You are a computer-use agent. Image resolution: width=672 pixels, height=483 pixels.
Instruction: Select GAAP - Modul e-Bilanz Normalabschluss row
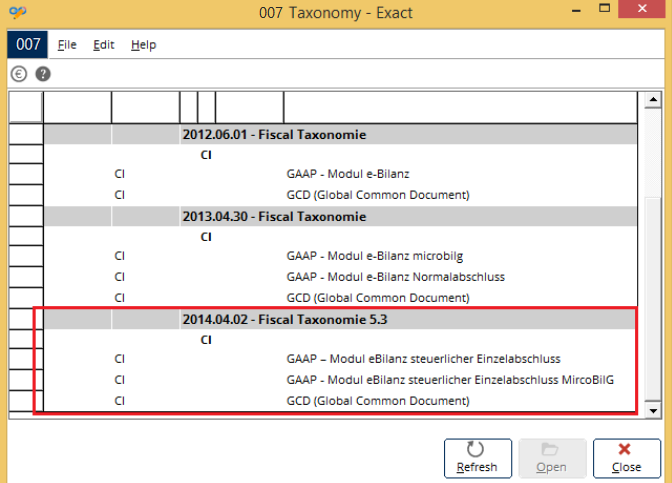click(340, 277)
